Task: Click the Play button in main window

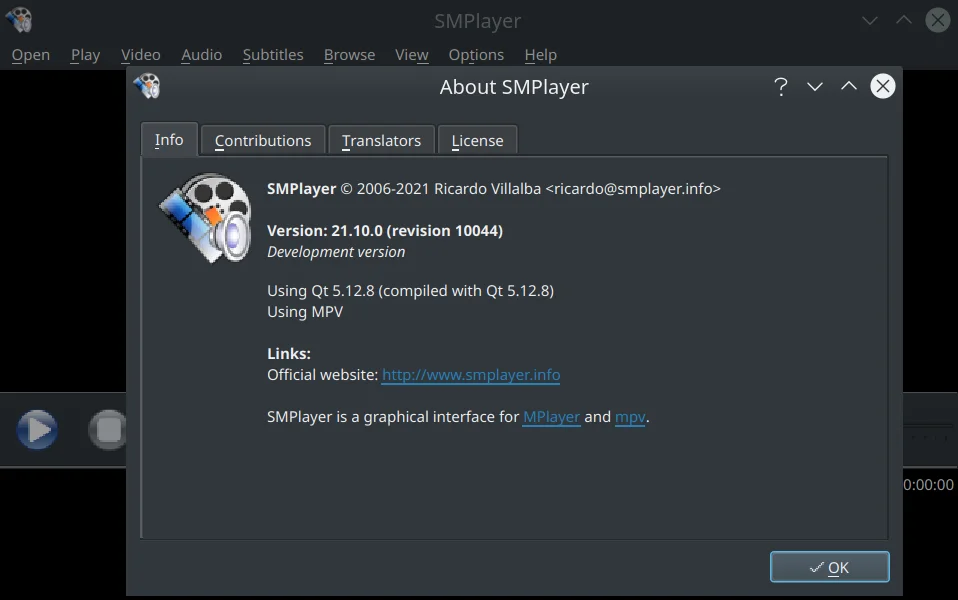Action: (37, 430)
